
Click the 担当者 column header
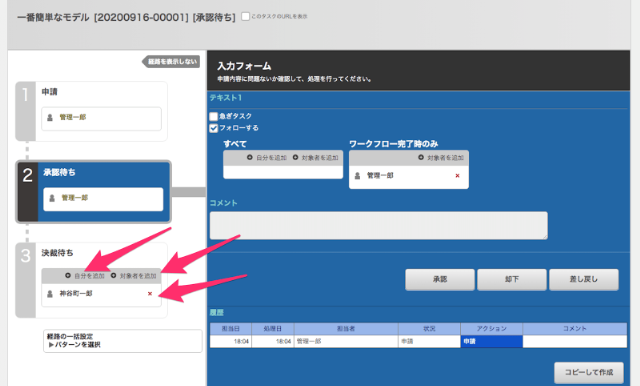pos(346,329)
